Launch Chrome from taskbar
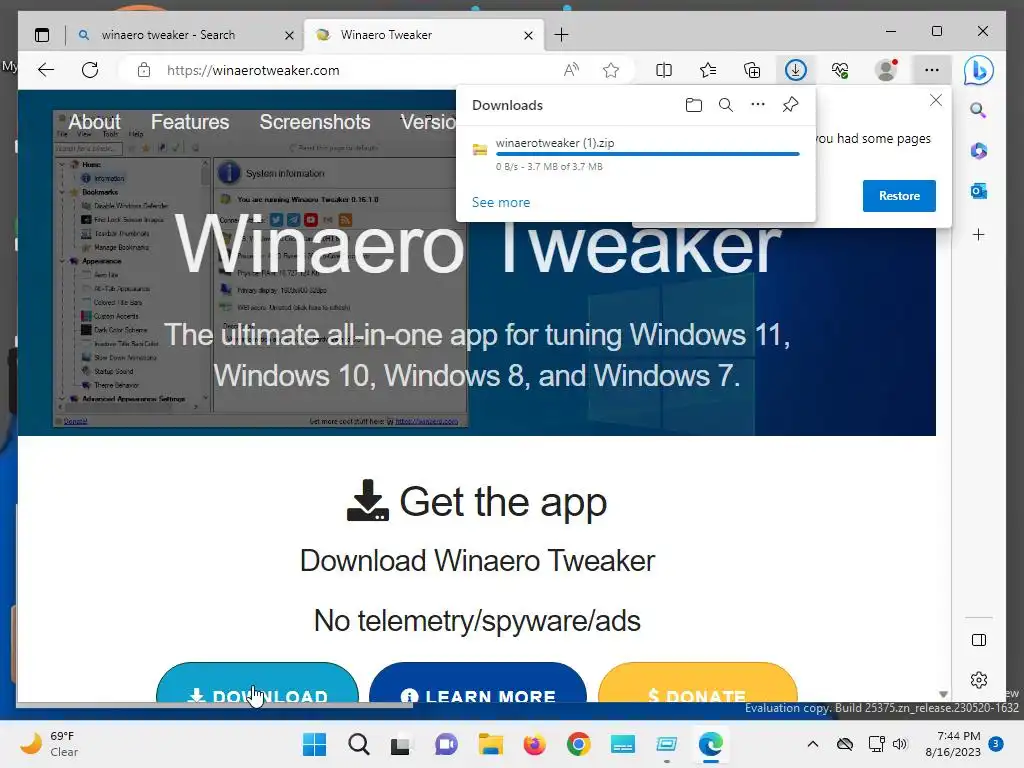Viewport: 1024px width, 768px height. (579, 744)
